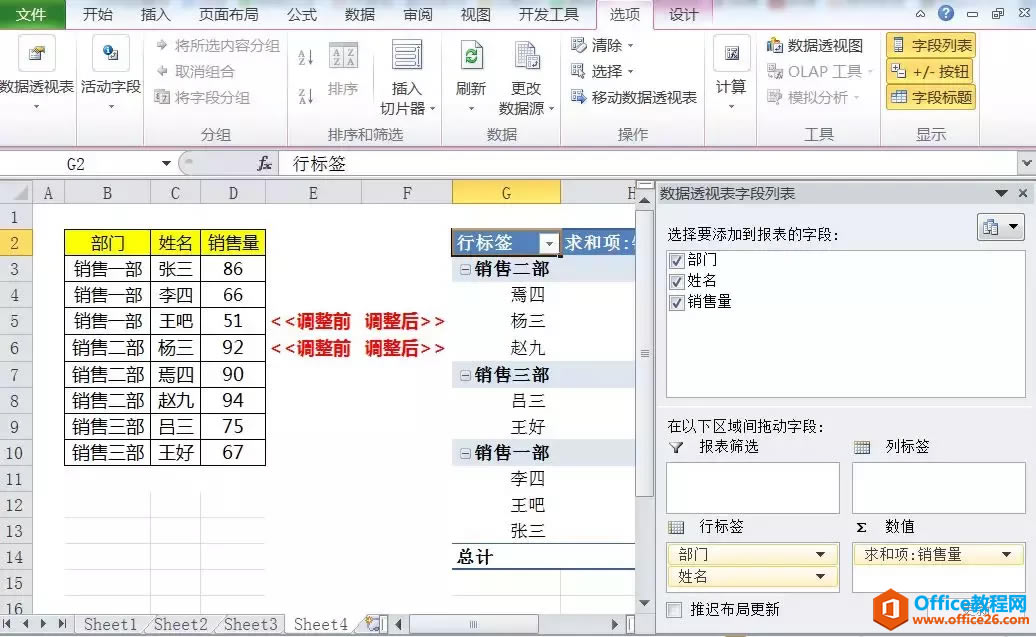Image resolution: width=1036 pixels, height=637 pixels.
Task: Click the select all corner button
Action: click(17, 193)
